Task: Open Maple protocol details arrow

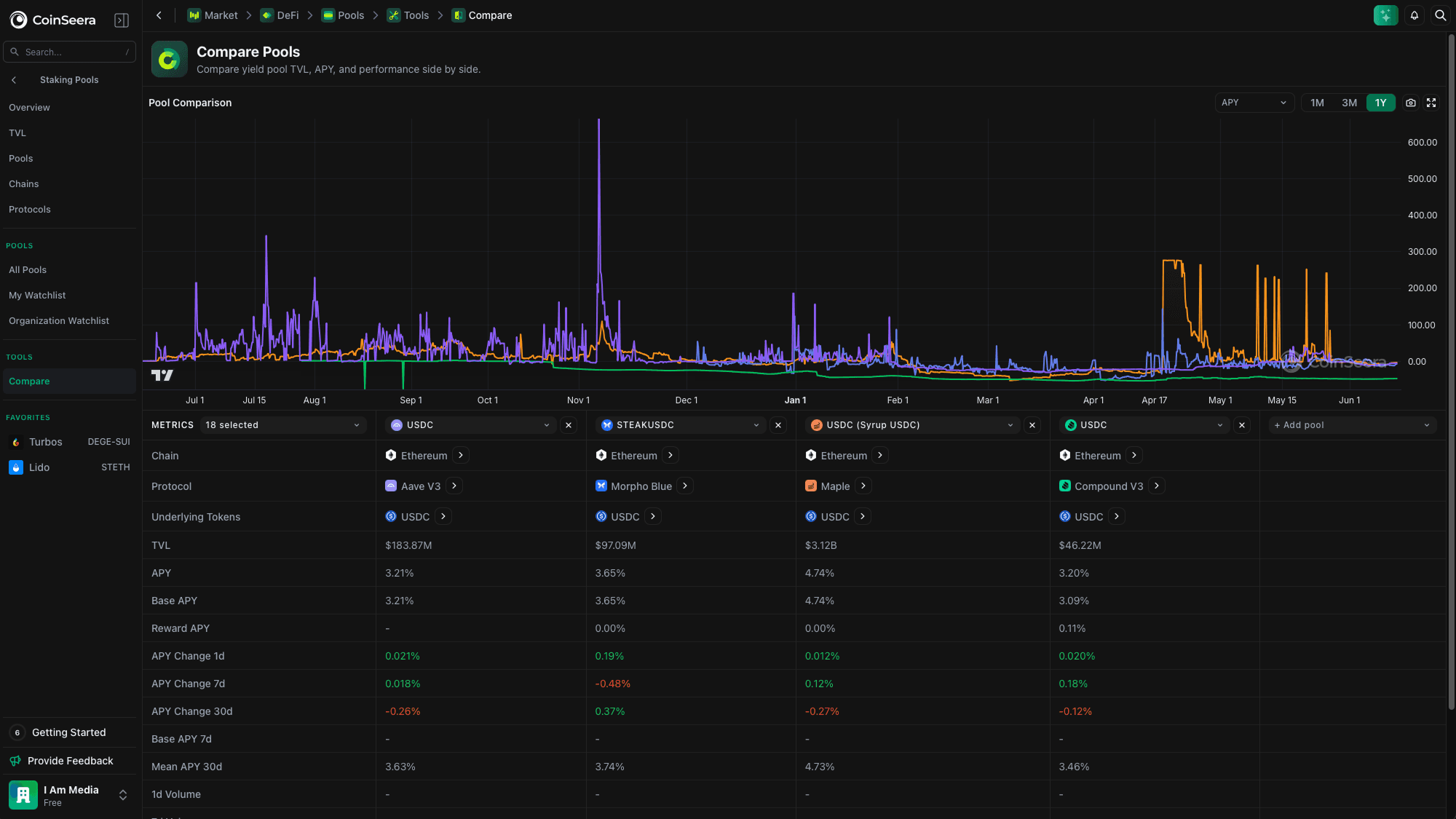Action: tap(863, 486)
